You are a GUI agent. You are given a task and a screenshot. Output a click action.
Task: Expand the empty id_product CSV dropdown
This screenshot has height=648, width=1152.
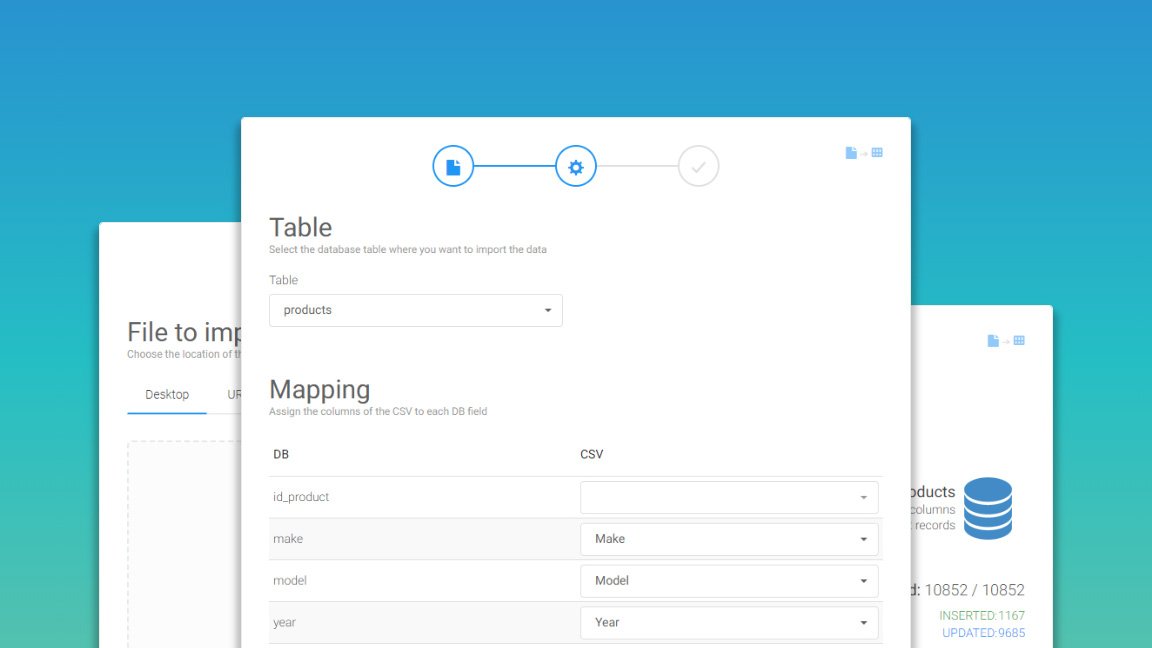click(x=729, y=497)
